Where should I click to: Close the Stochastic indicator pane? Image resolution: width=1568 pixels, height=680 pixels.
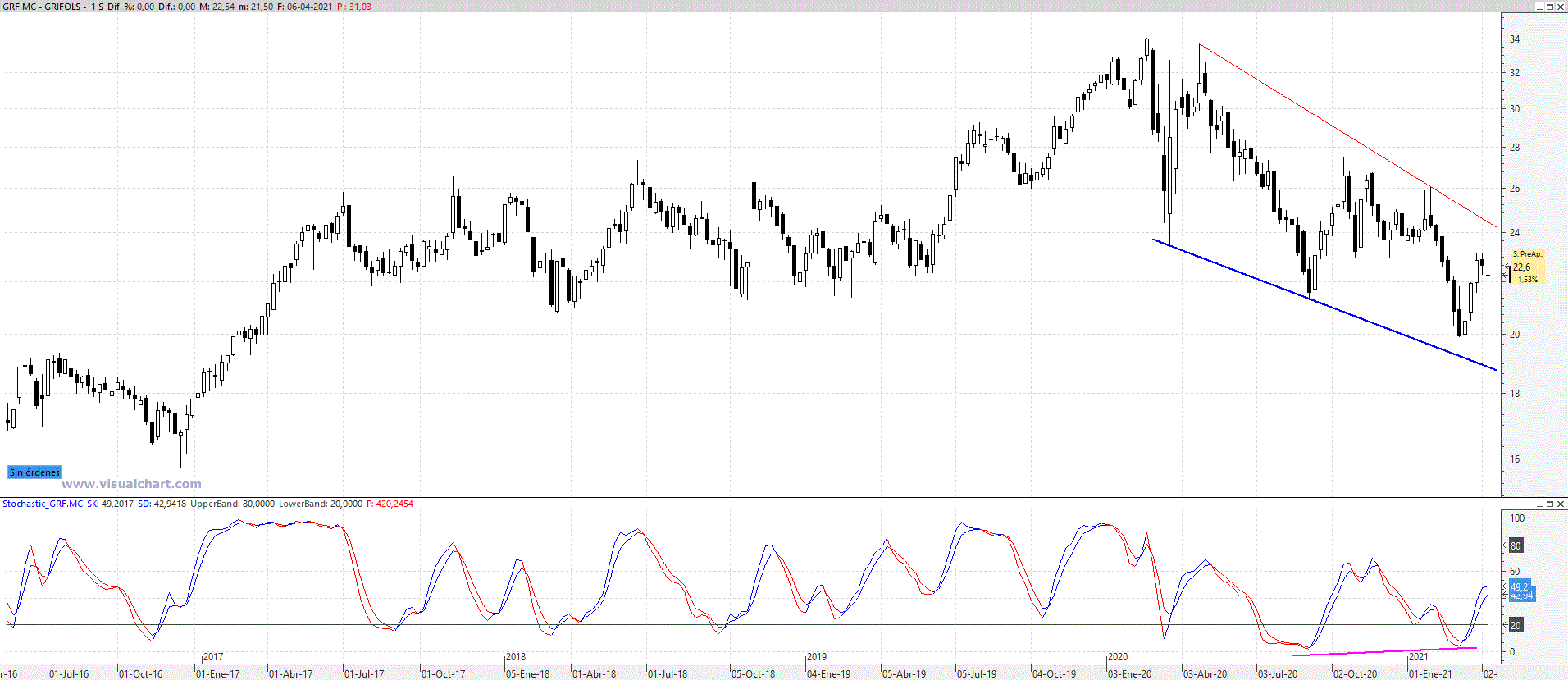[x=1561, y=504]
